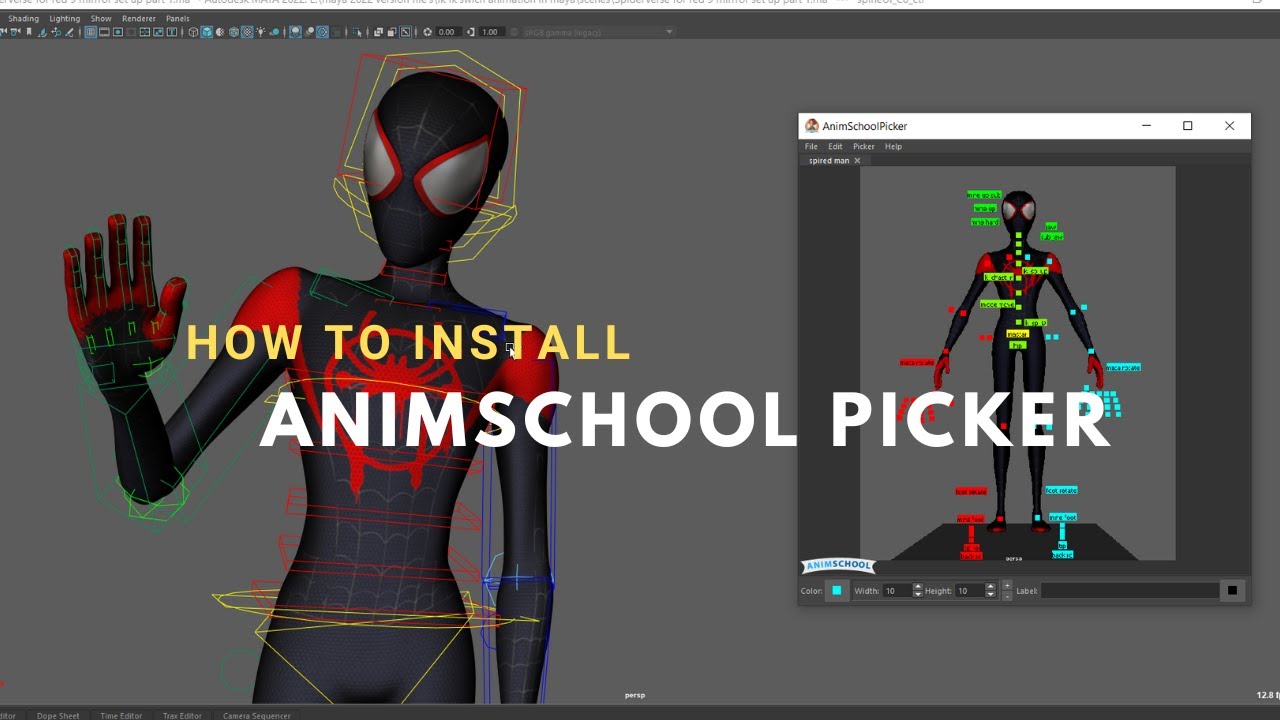Open the Shading viewport menu
The height and width of the screenshot is (720, 1280).
[x=24, y=18]
